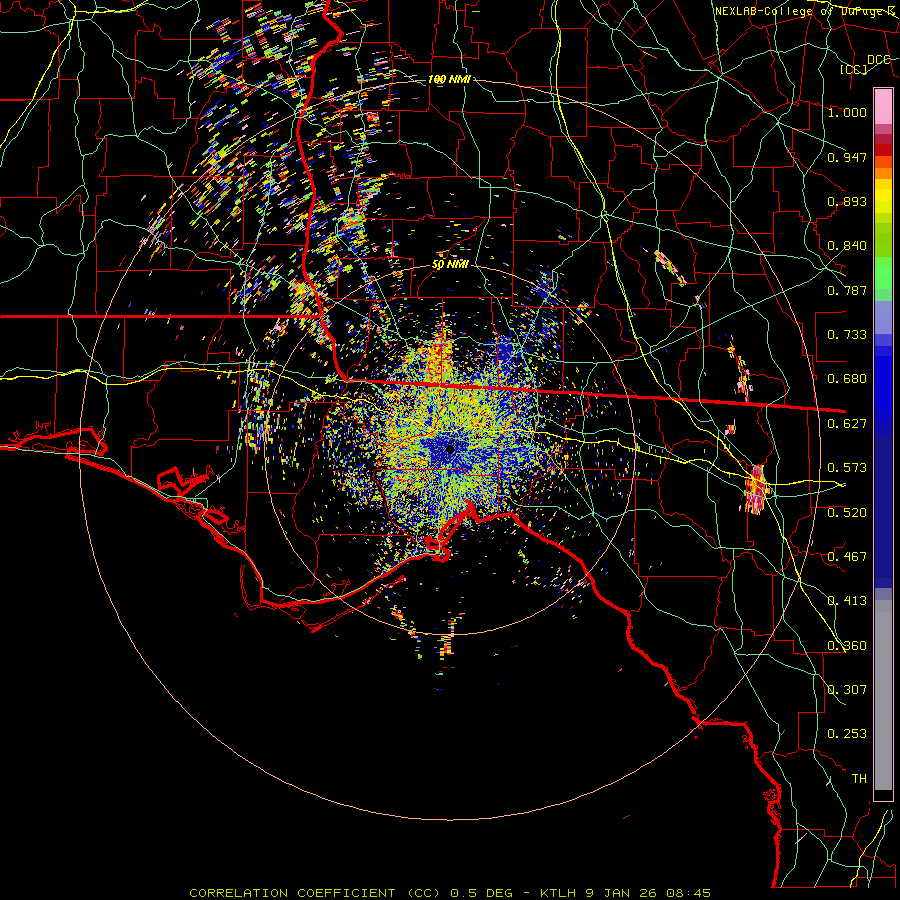Click the [CC] units label
Image resolution: width=900 pixels, height=900 pixels.
tap(854, 69)
